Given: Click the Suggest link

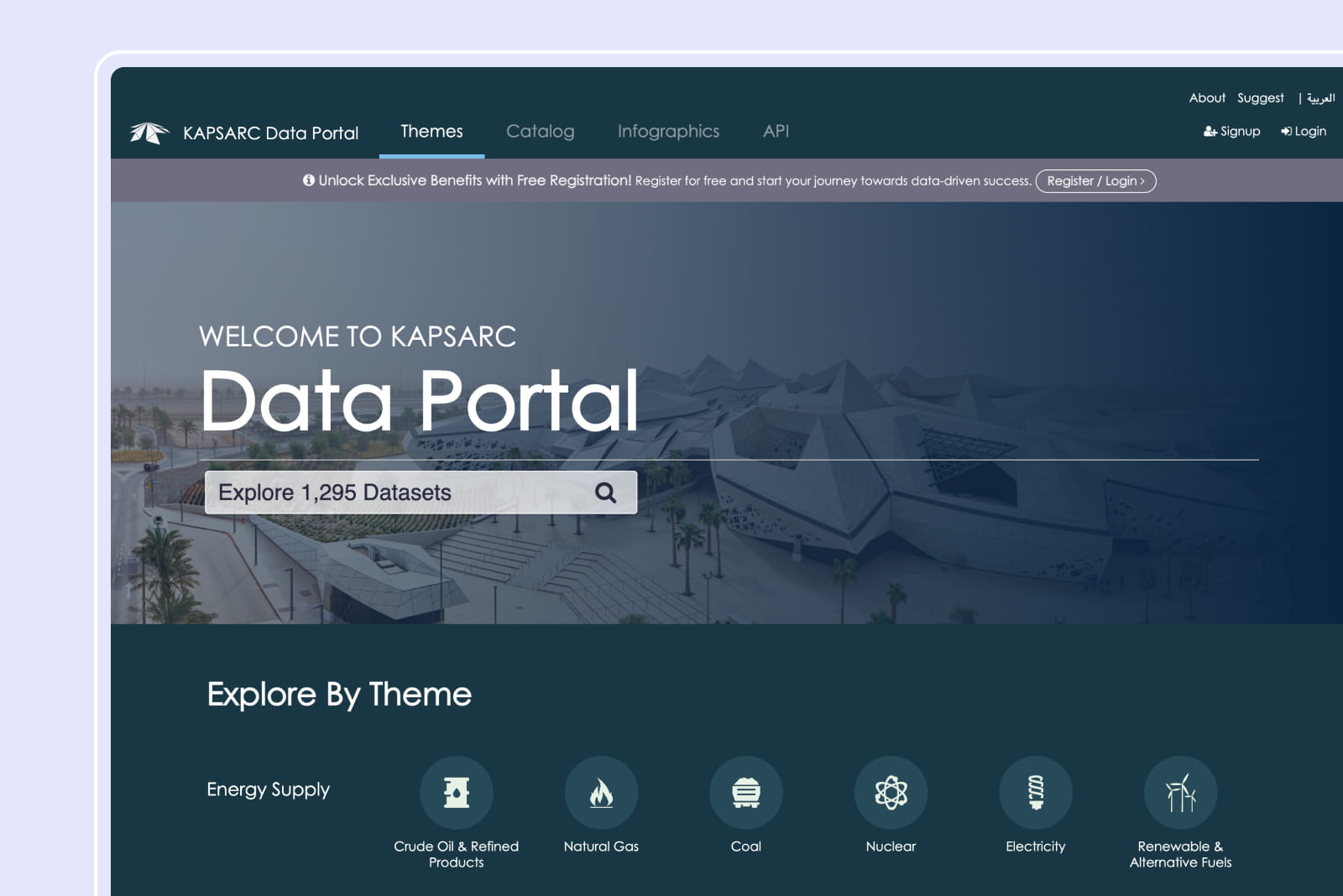Looking at the screenshot, I should pyautogui.click(x=1260, y=98).
